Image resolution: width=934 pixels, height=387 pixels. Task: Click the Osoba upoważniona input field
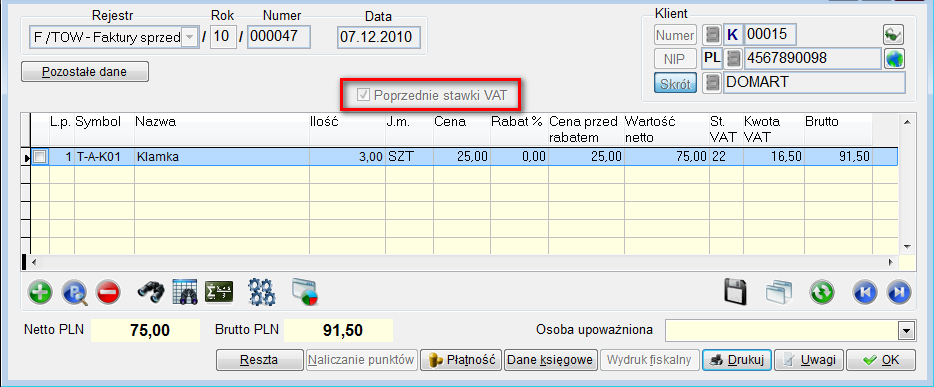click(782, 330)
